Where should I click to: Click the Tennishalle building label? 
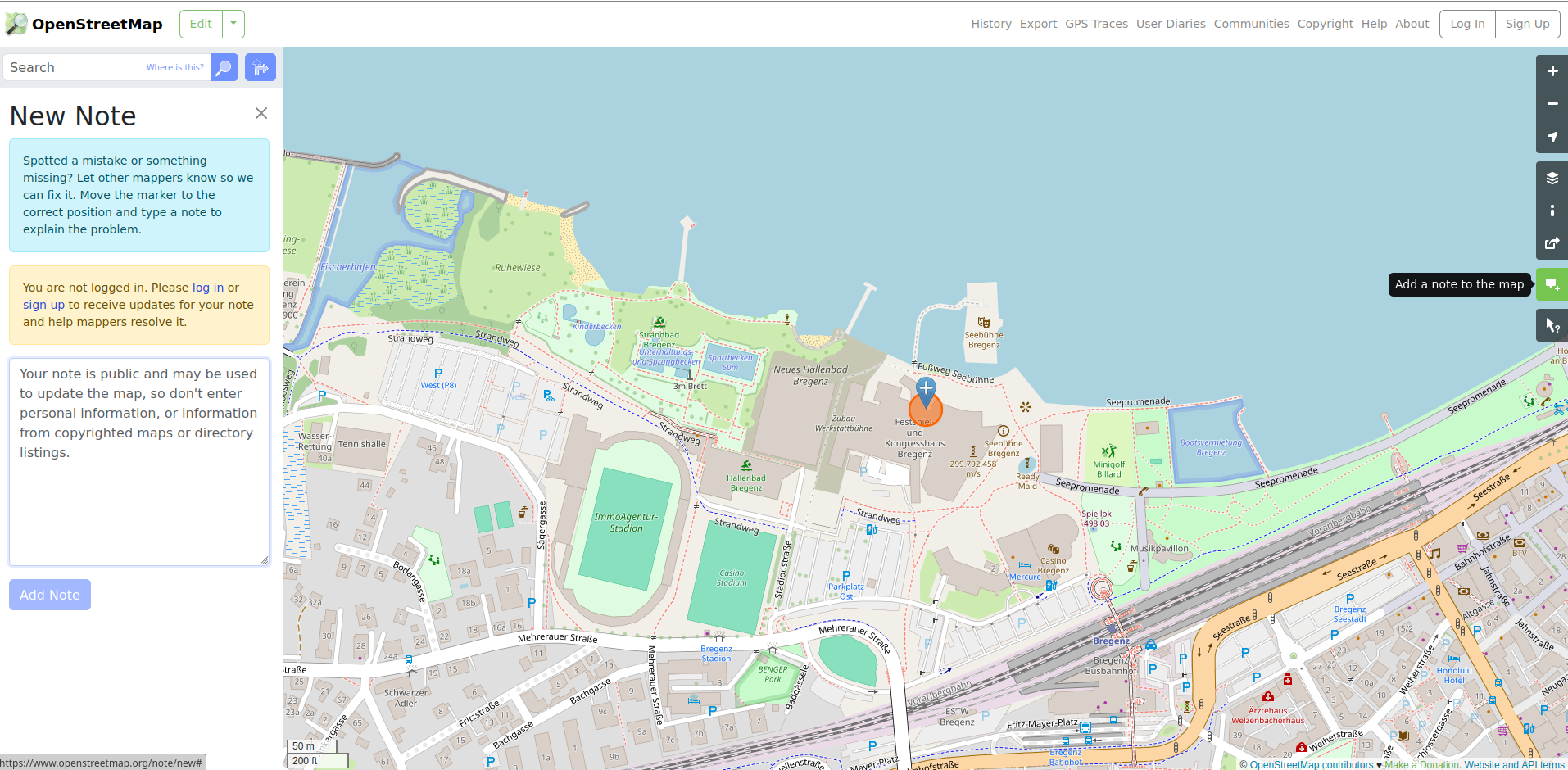point(362,444)
